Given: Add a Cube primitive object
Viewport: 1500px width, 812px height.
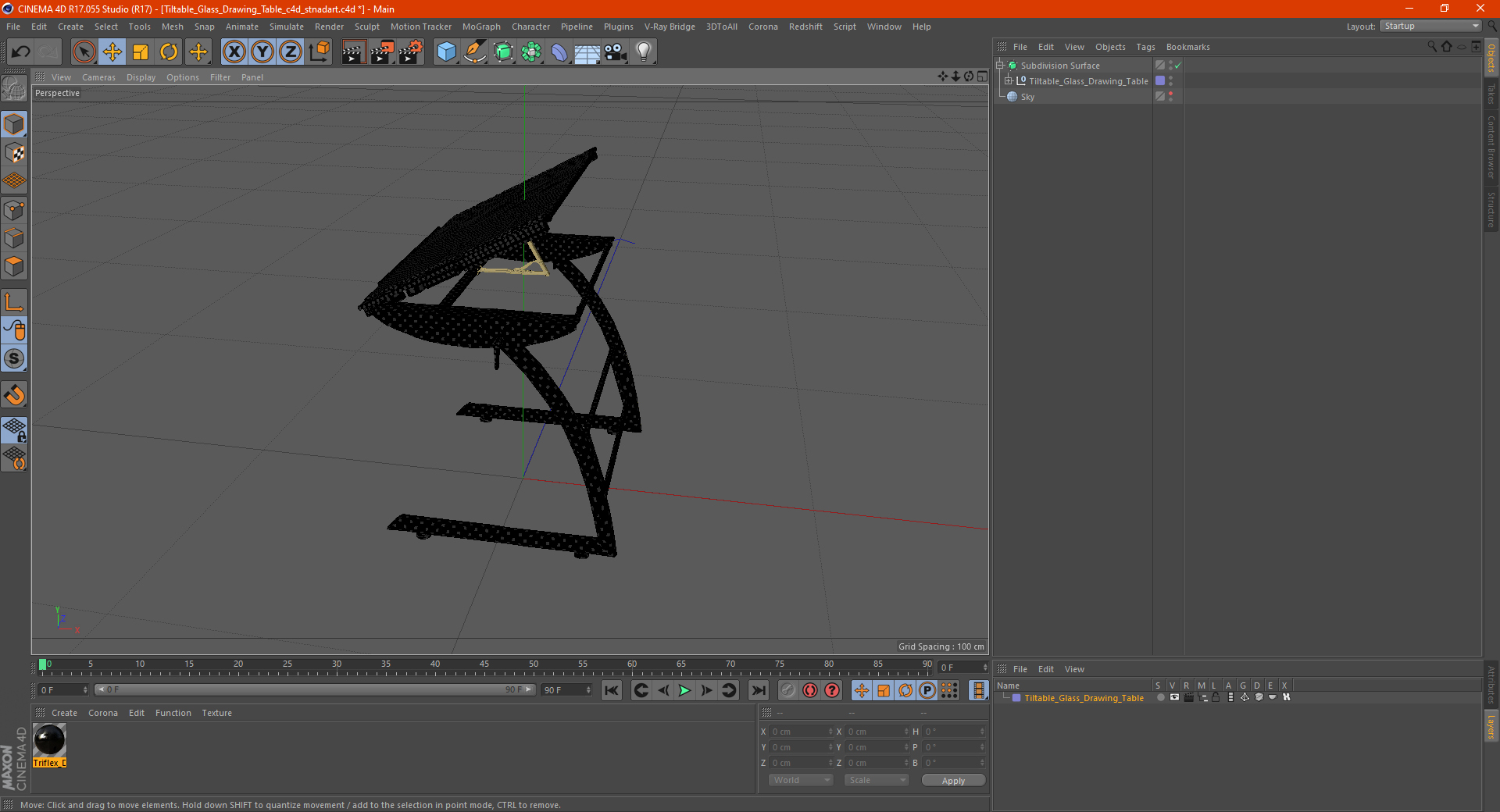Looking at the screenshot, I should [x=446, y=52].
